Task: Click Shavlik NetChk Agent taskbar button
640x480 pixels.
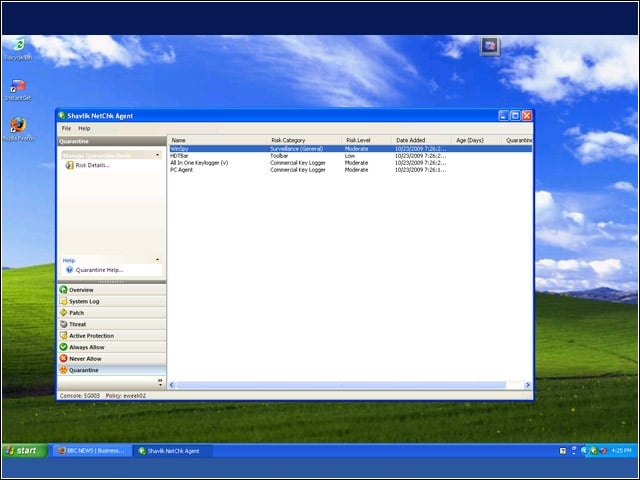Action: [x=173, y=451]
